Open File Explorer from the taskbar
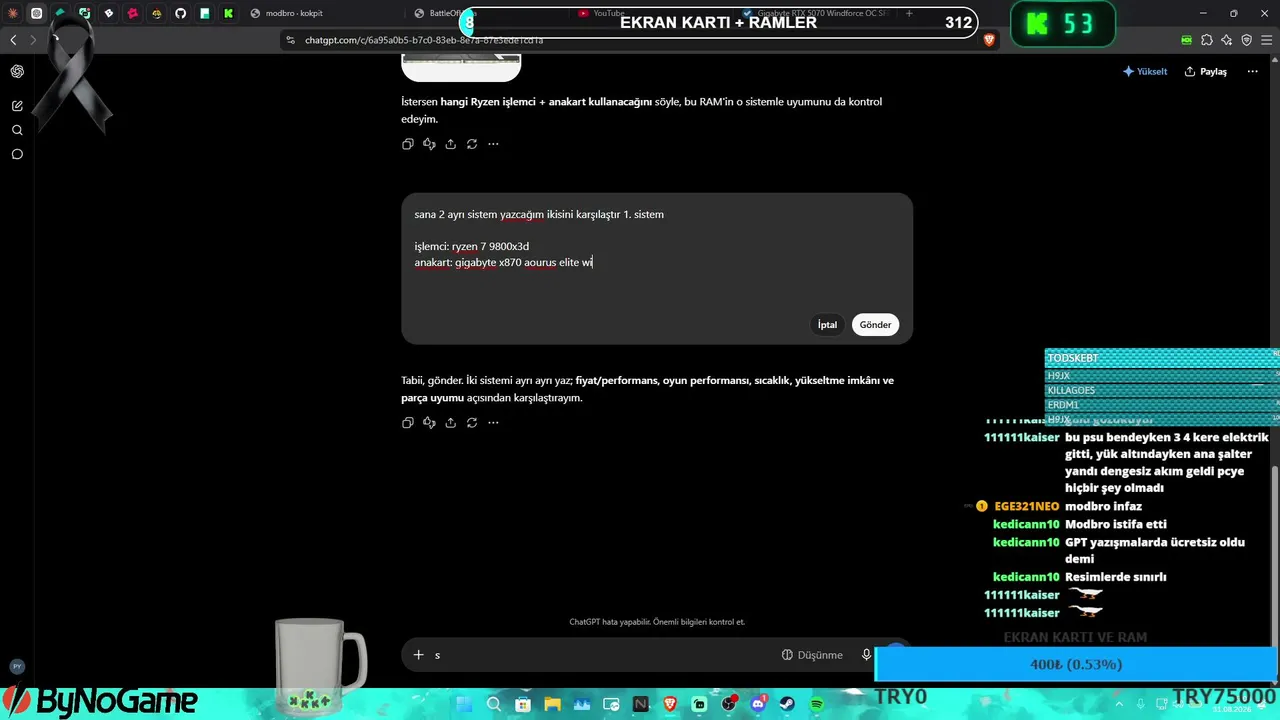1280x720 pixels. click(x=552, y=704)
